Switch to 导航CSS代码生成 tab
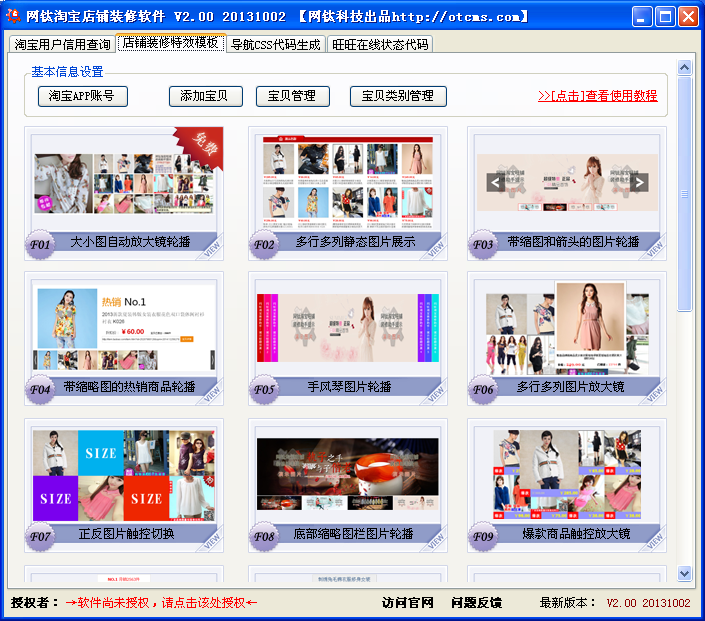 coord(276,44)
